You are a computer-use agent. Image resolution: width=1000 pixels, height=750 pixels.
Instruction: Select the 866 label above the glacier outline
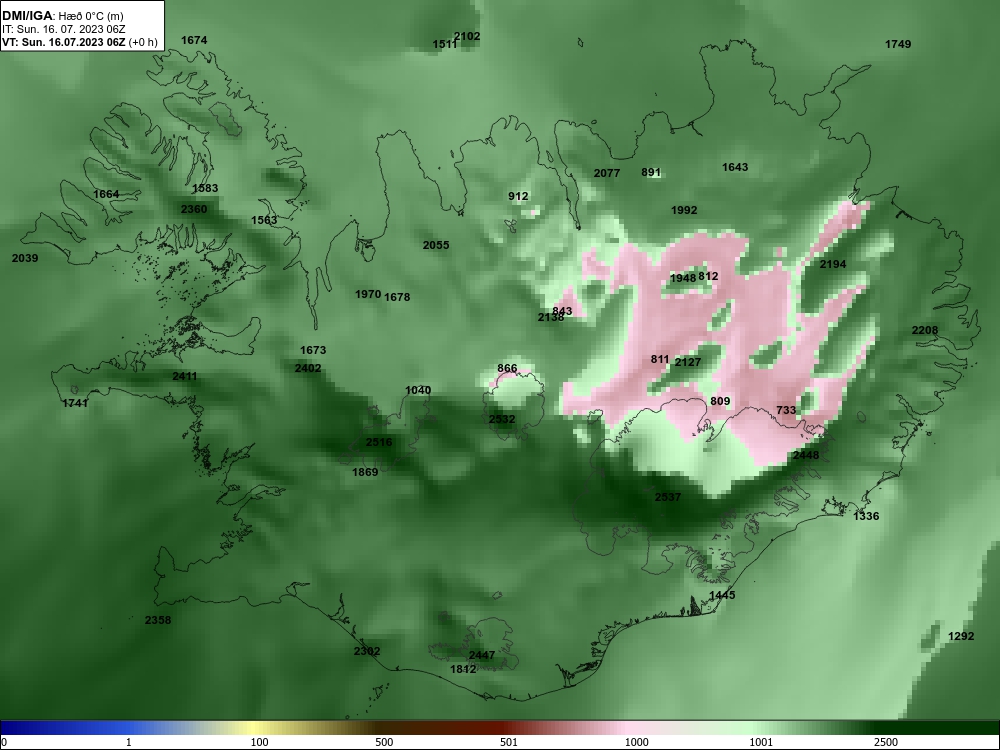[507, 369]
